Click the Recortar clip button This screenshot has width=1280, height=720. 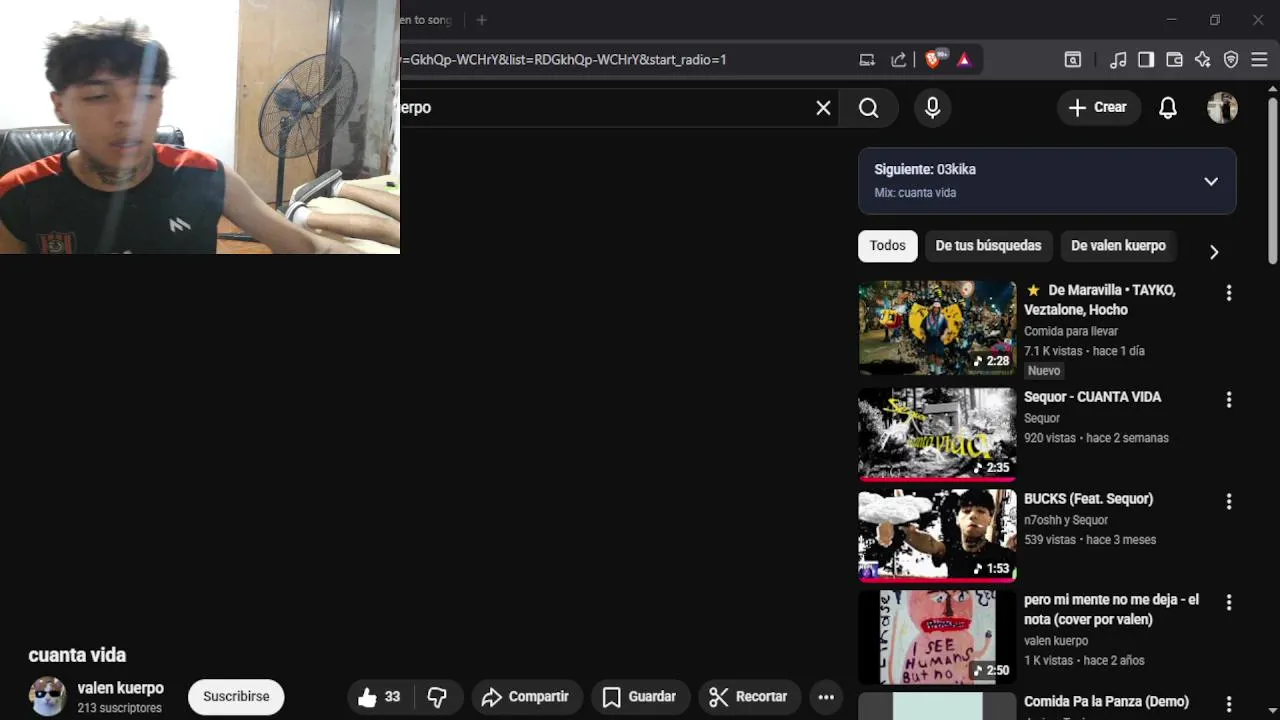pos(748,697)
